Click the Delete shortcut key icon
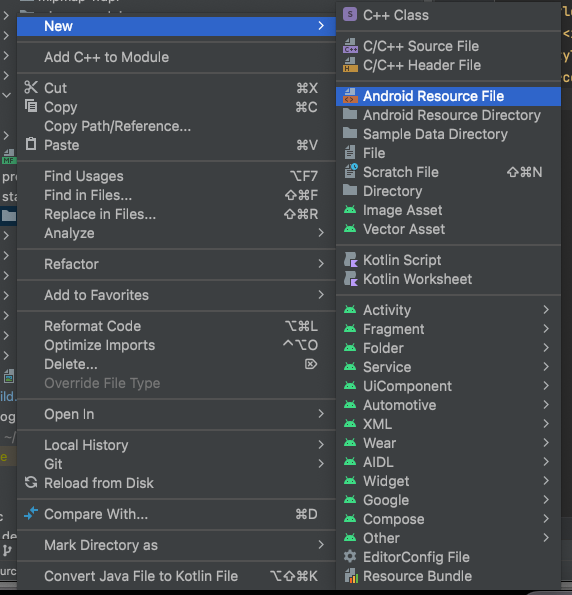572x595 pixels. tap(311, 364)
